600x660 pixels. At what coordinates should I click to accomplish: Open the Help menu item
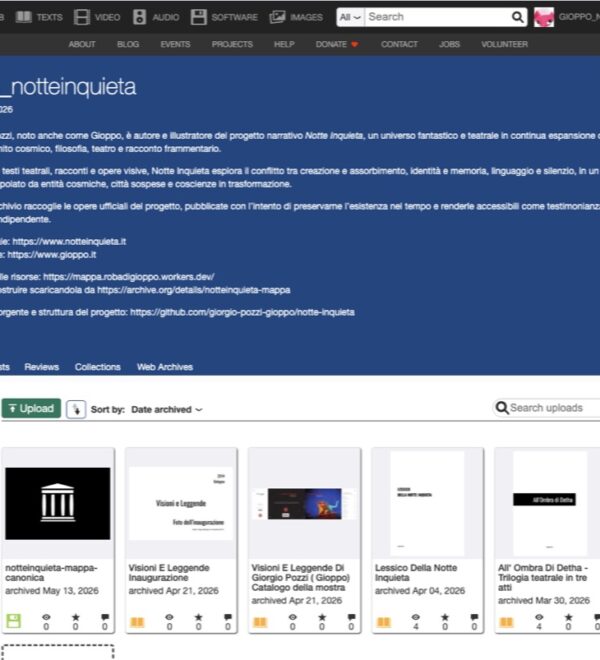tap(284, 44)
